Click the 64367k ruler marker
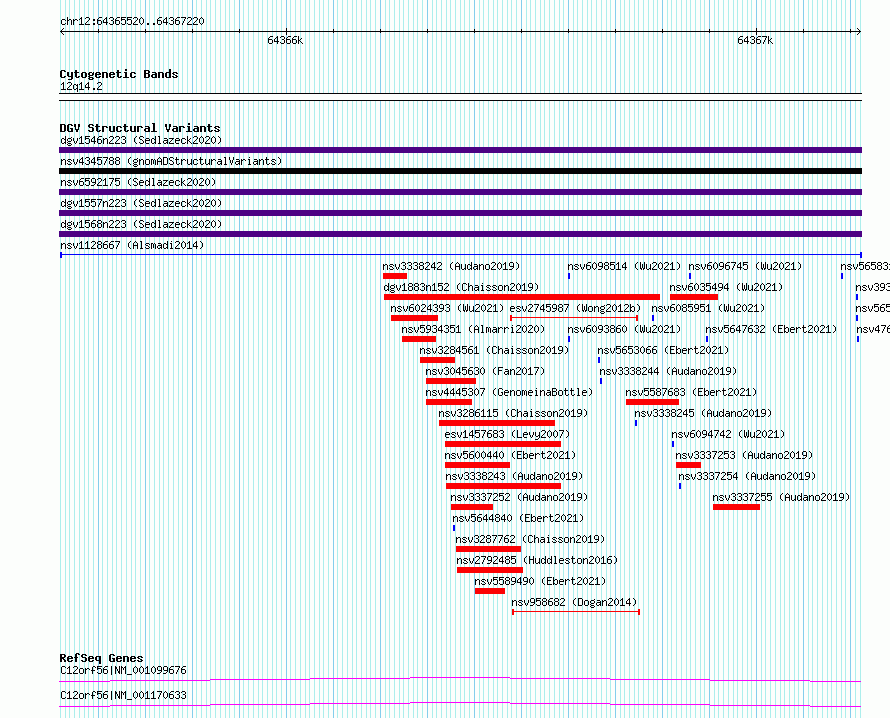 (x=755, y=40)
